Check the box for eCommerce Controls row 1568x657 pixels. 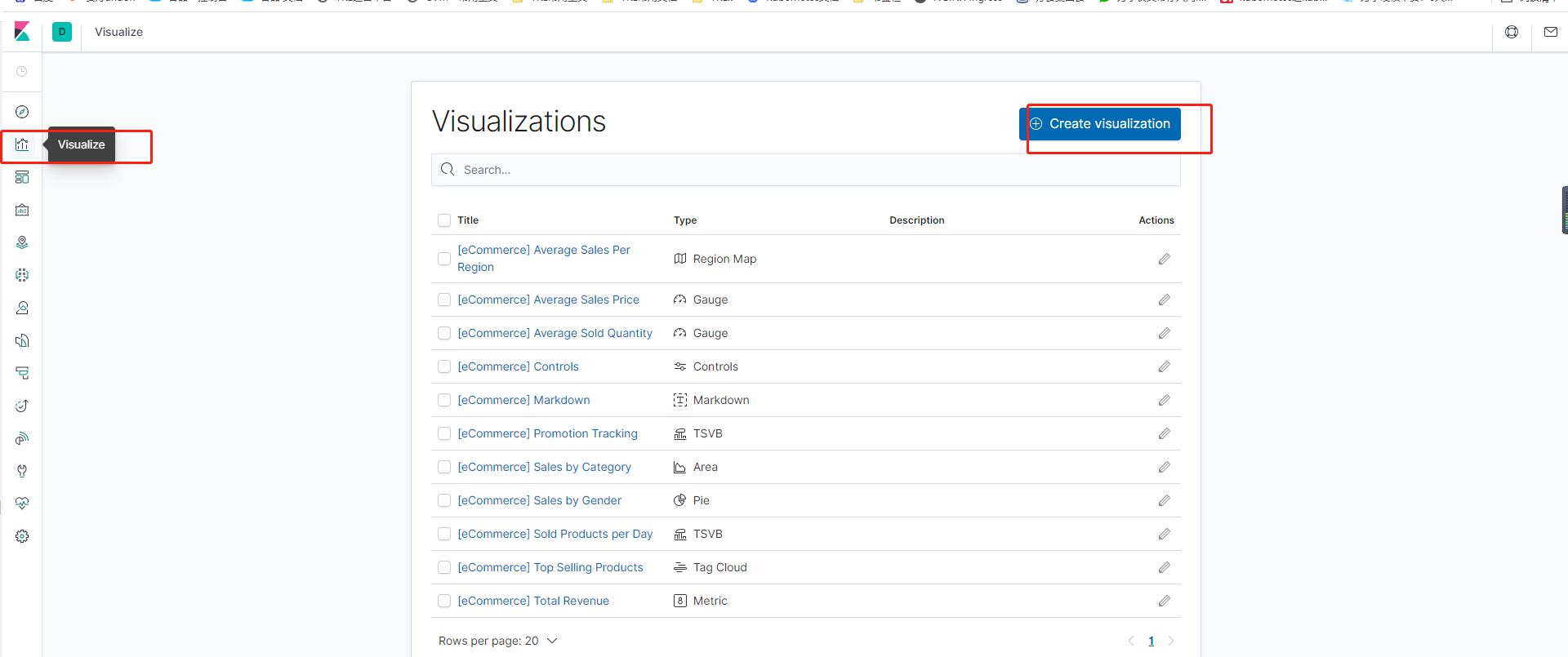[x=444, y=366]
